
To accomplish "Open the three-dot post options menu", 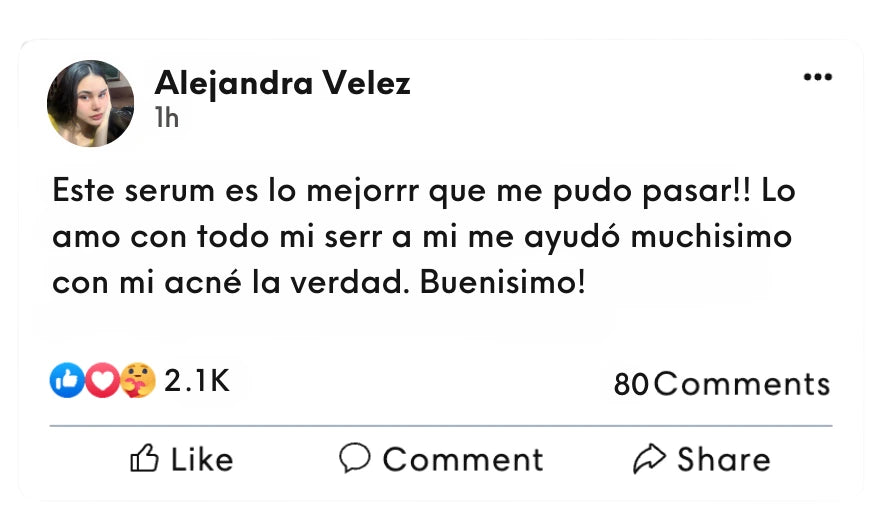I will (817, 78).
